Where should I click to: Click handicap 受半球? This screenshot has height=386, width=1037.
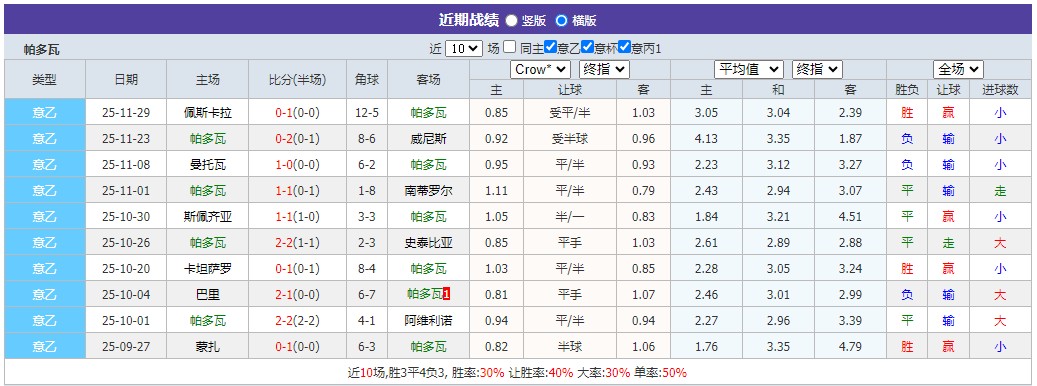point(569,139)
